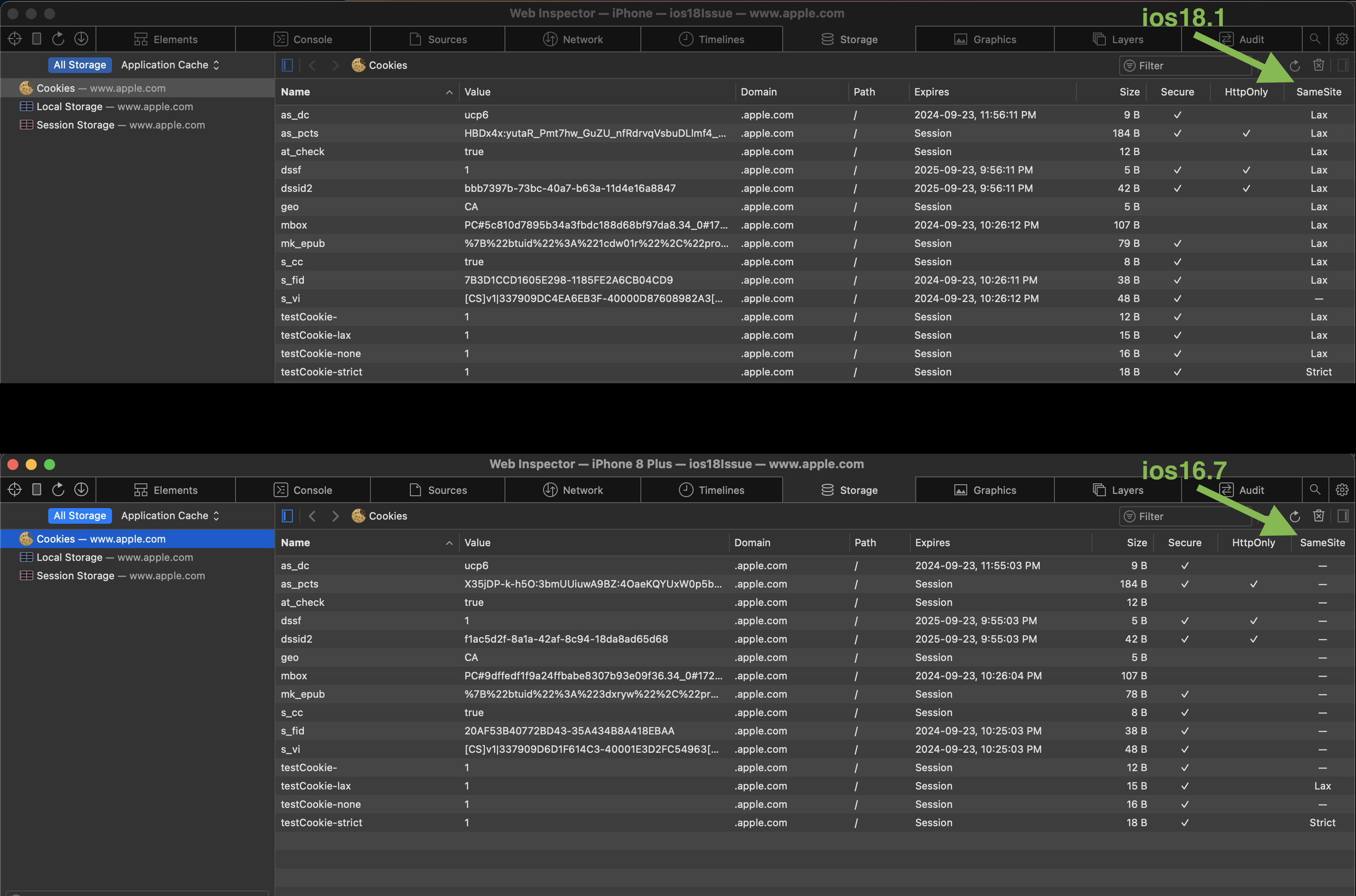Reload page icon in iPhone 8 Plus inspector
Screen dimensions: 1356x896
point(58,490)
